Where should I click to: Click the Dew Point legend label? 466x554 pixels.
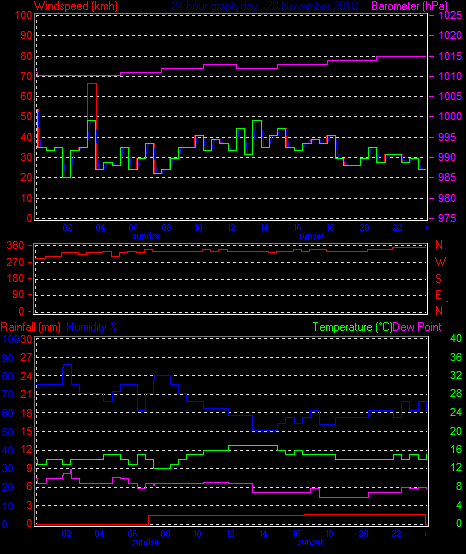coord(417,327)
